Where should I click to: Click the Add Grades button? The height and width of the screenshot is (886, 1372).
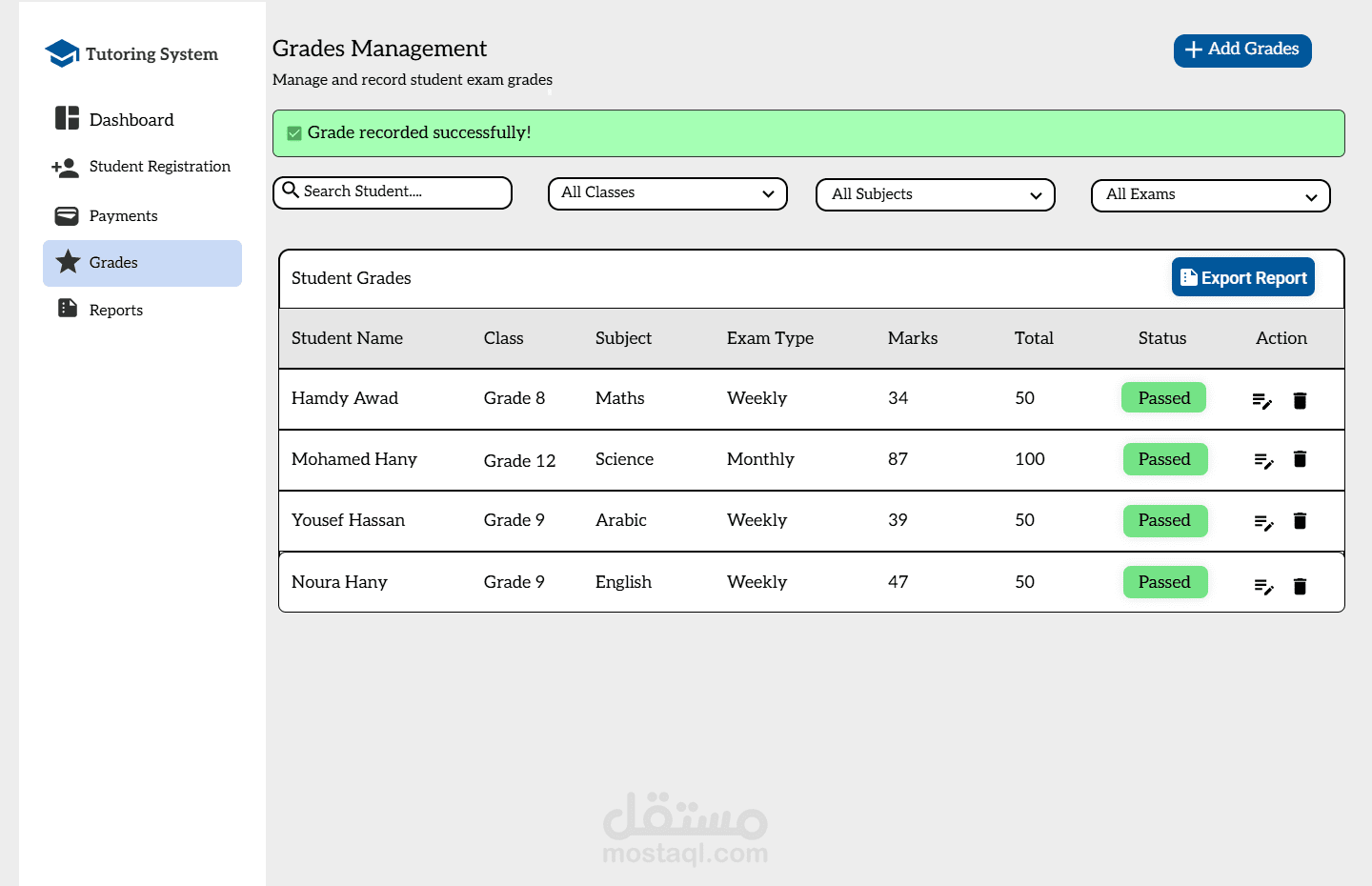point(1242,50)
